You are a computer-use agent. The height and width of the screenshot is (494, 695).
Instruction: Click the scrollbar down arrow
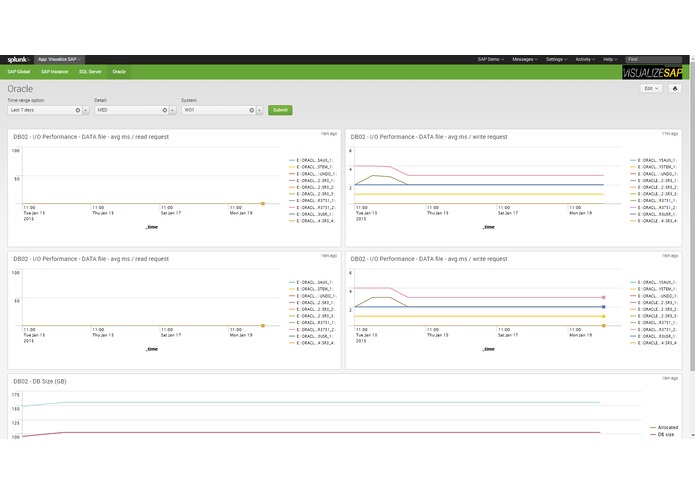point(692,436)
